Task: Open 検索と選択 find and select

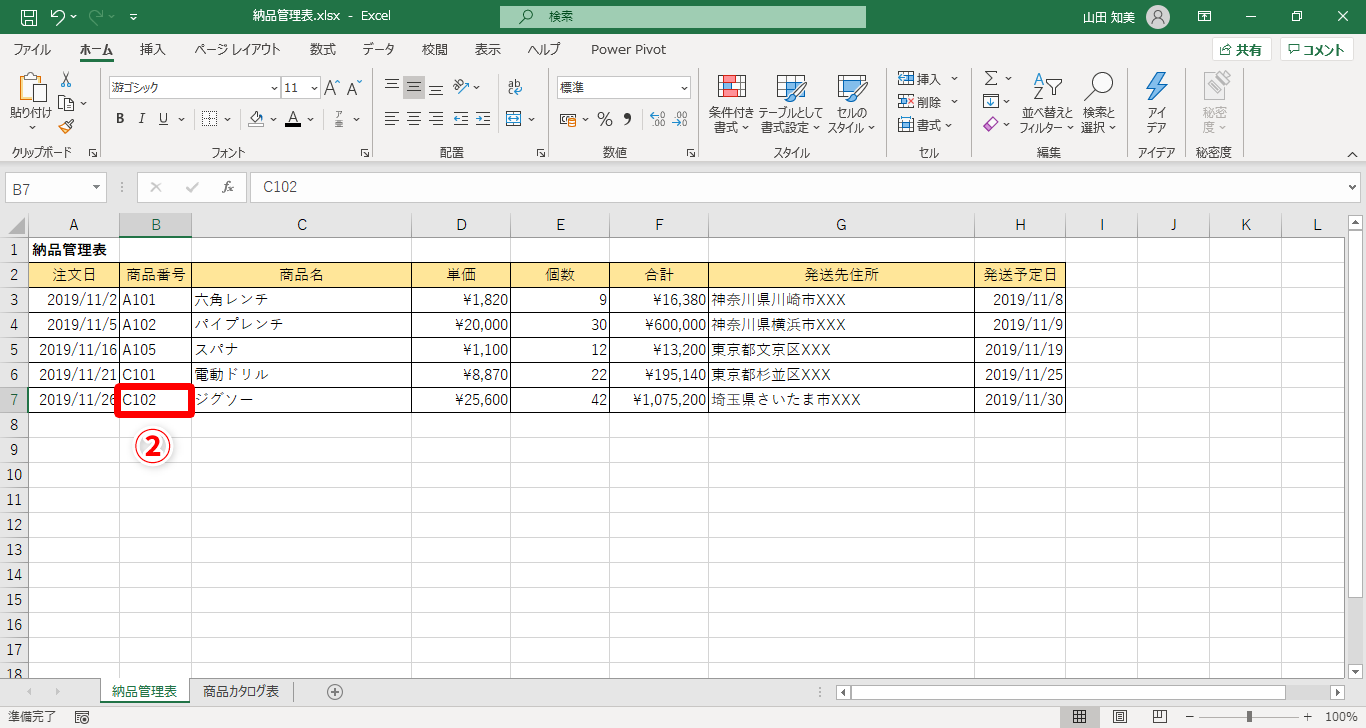Action: click(1098, 104)
